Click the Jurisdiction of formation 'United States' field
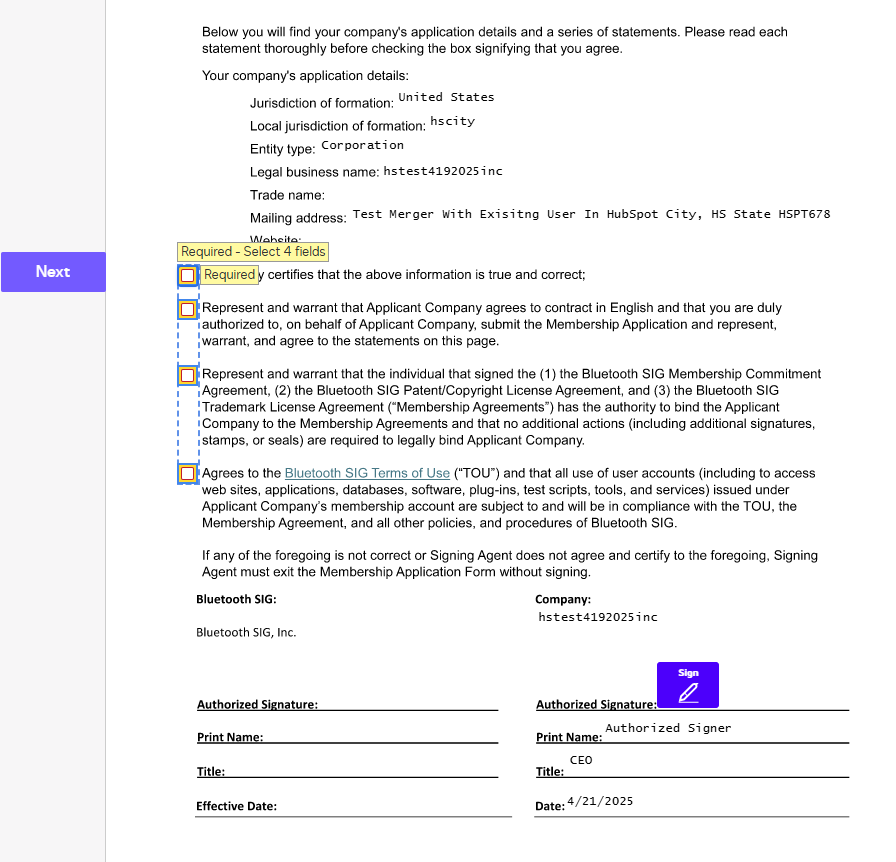This screenshot has width=896, height=862. click(446, 97)
